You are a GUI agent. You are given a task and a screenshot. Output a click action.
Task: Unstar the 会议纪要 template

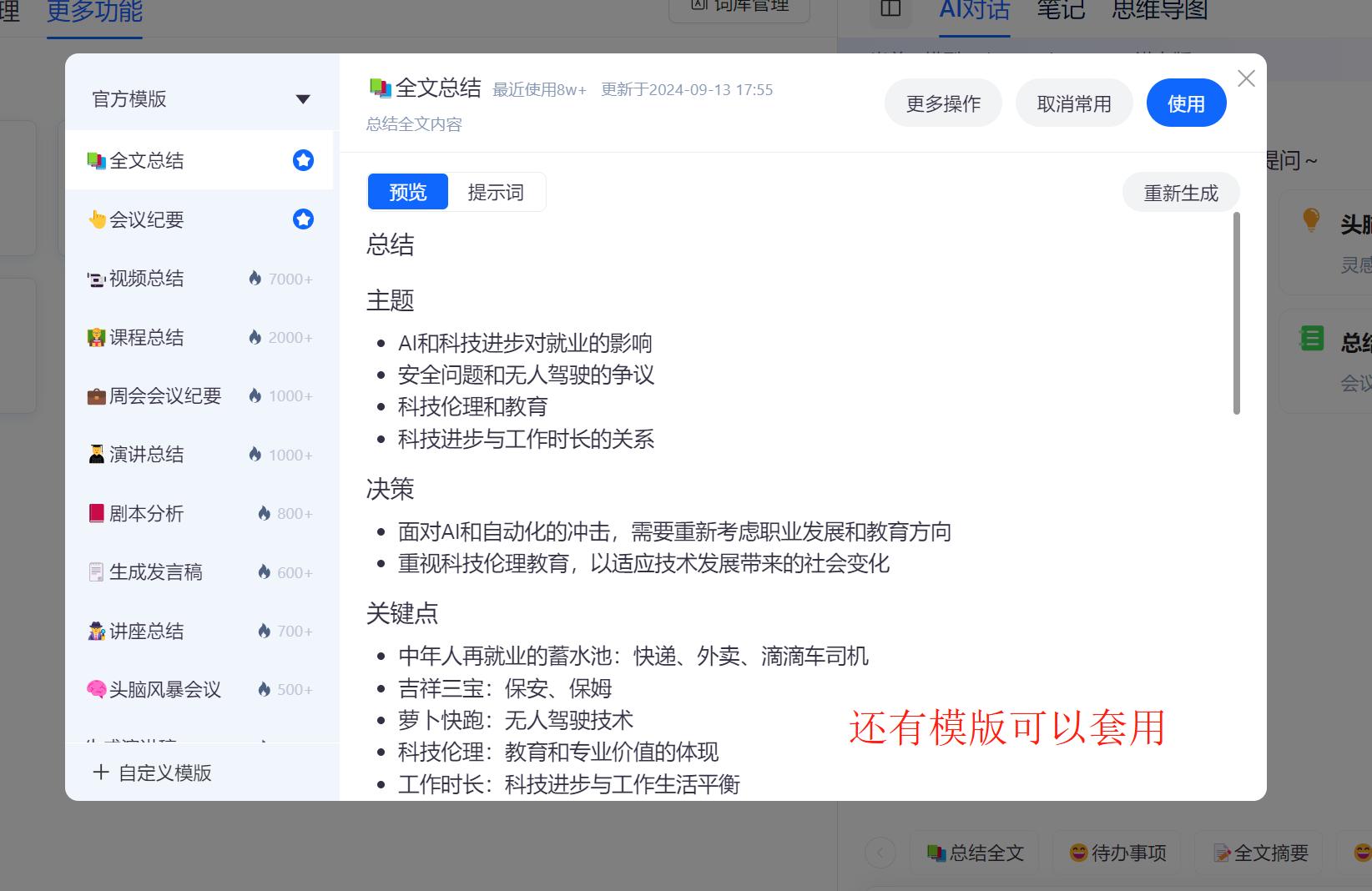pos(303,219)
